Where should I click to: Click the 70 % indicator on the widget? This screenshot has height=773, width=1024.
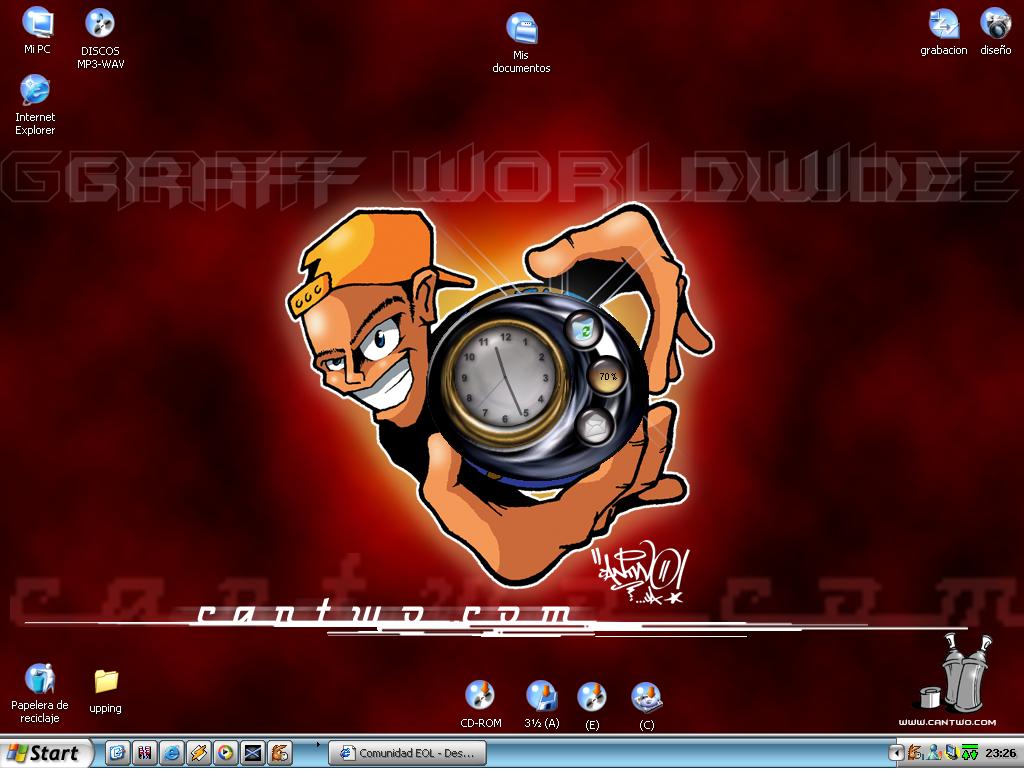(607, 377)
